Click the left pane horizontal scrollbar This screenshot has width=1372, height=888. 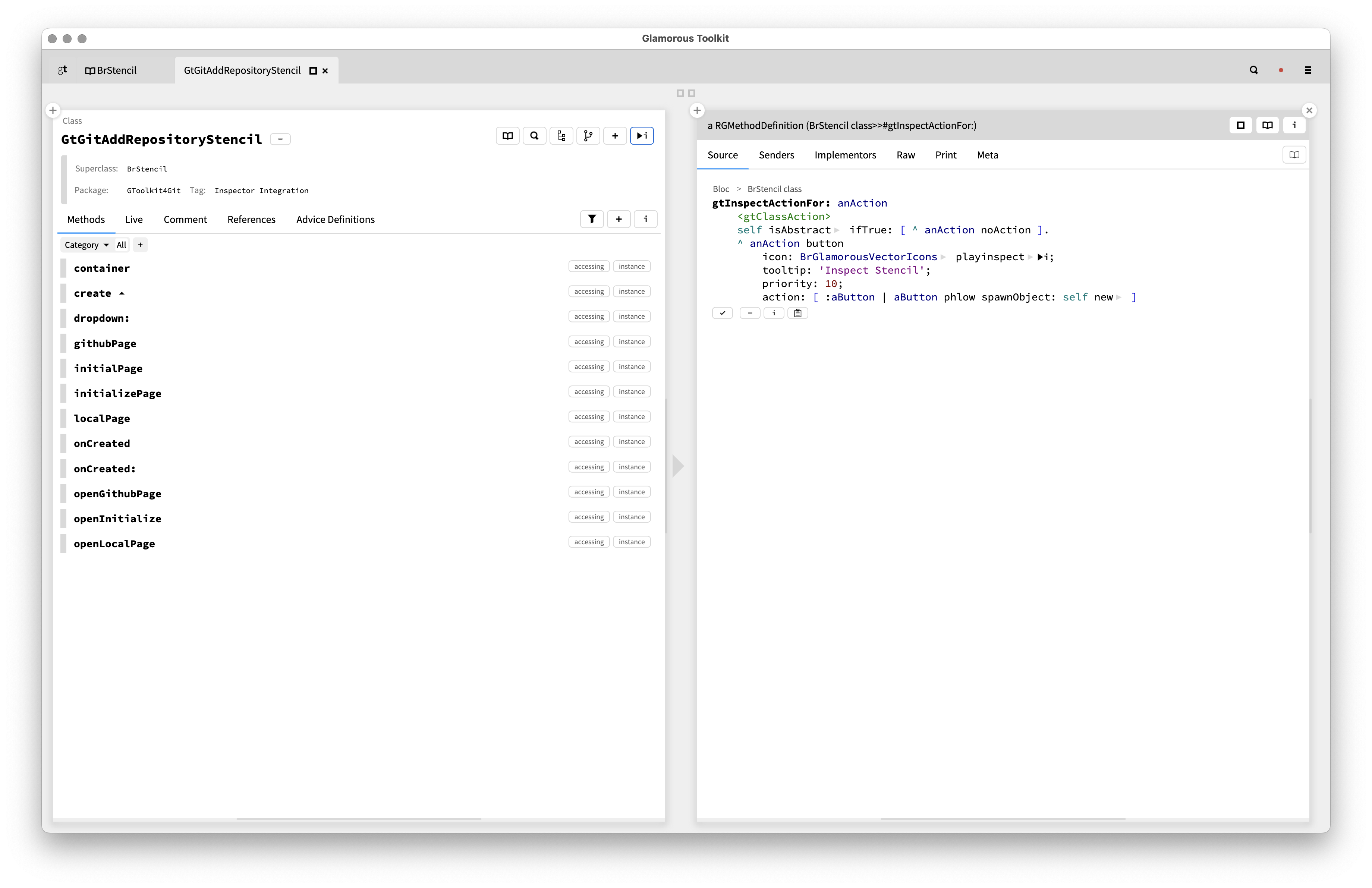pyautogui.click(x=359, y=819)
